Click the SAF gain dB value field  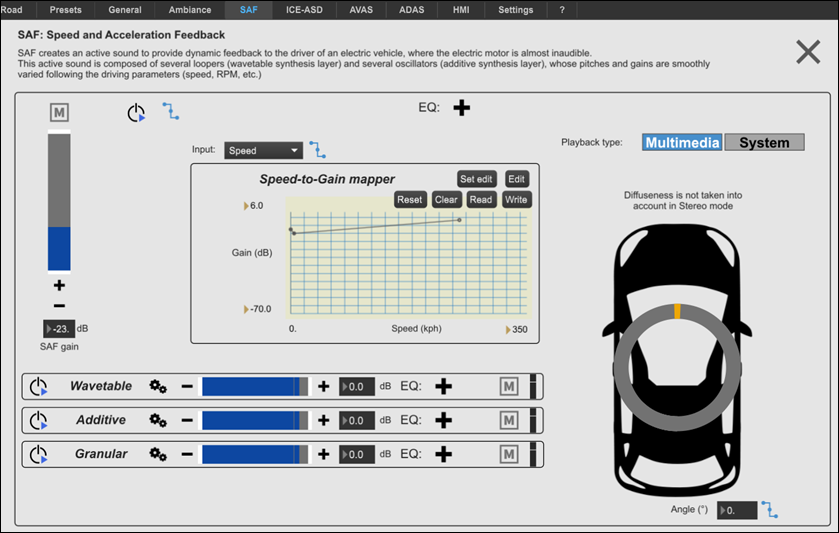[59, 329]
